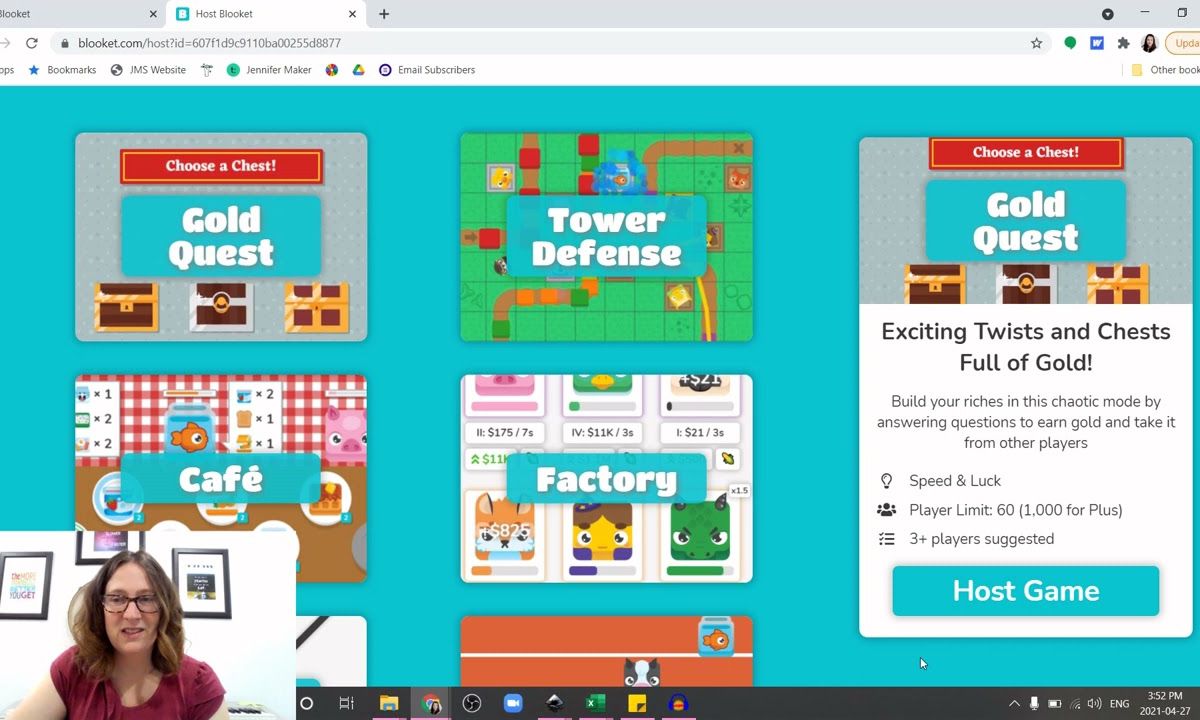Viewport: 1200px width, 720px height.
Task: Open the Google Drive bookmark icon
Action: pyautogui.click(x=358, y=70)
